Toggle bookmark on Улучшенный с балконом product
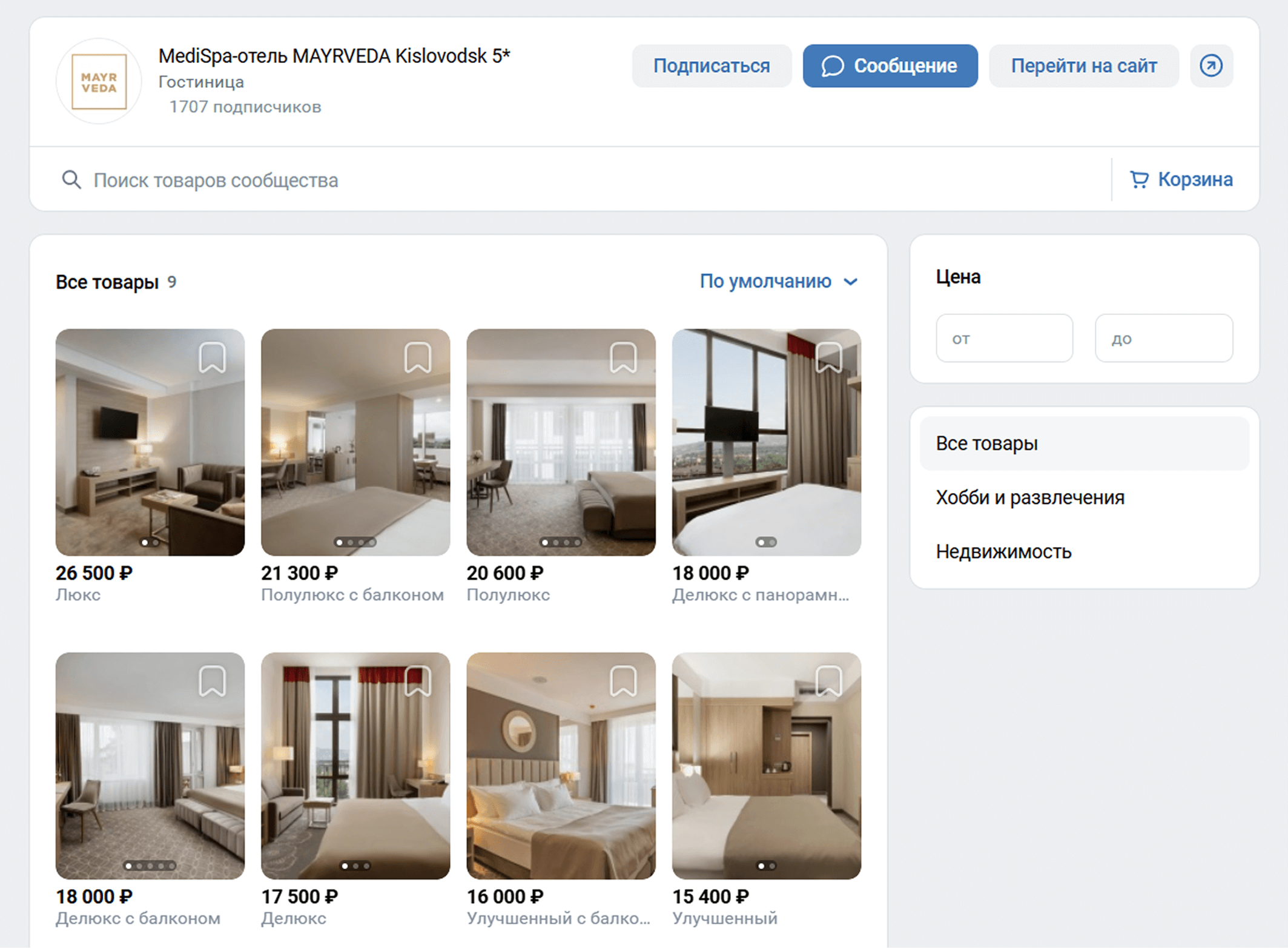1288x948 pixels. pos(623,681)
